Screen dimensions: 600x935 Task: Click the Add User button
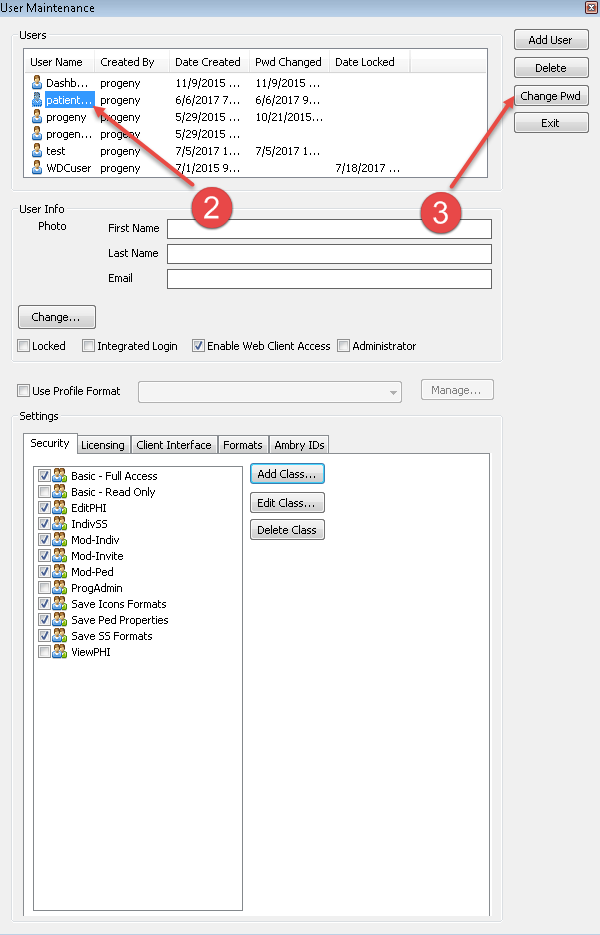551,40
